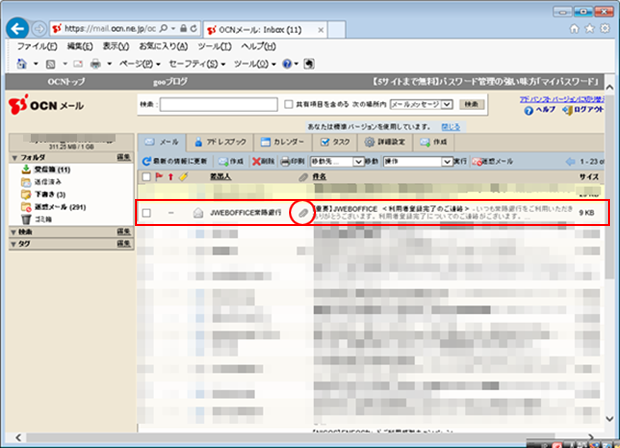Open the 詳細設定 settings tab

click(x=385, y=142)
